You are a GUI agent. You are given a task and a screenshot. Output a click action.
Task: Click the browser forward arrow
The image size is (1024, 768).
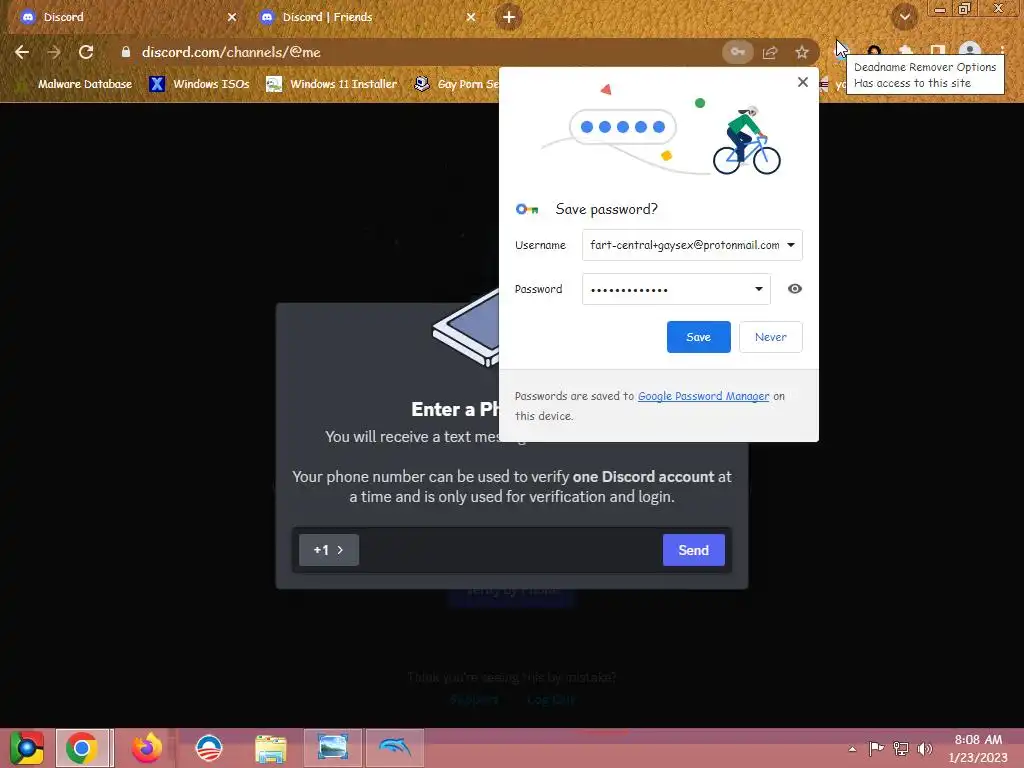click(x=54, y=52)
